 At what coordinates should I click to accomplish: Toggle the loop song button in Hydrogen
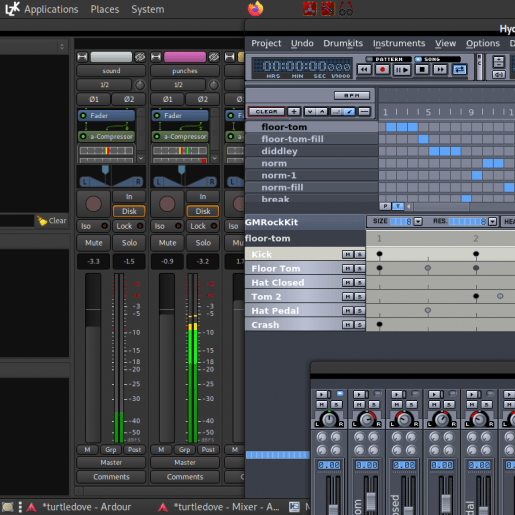click(459, 70)
